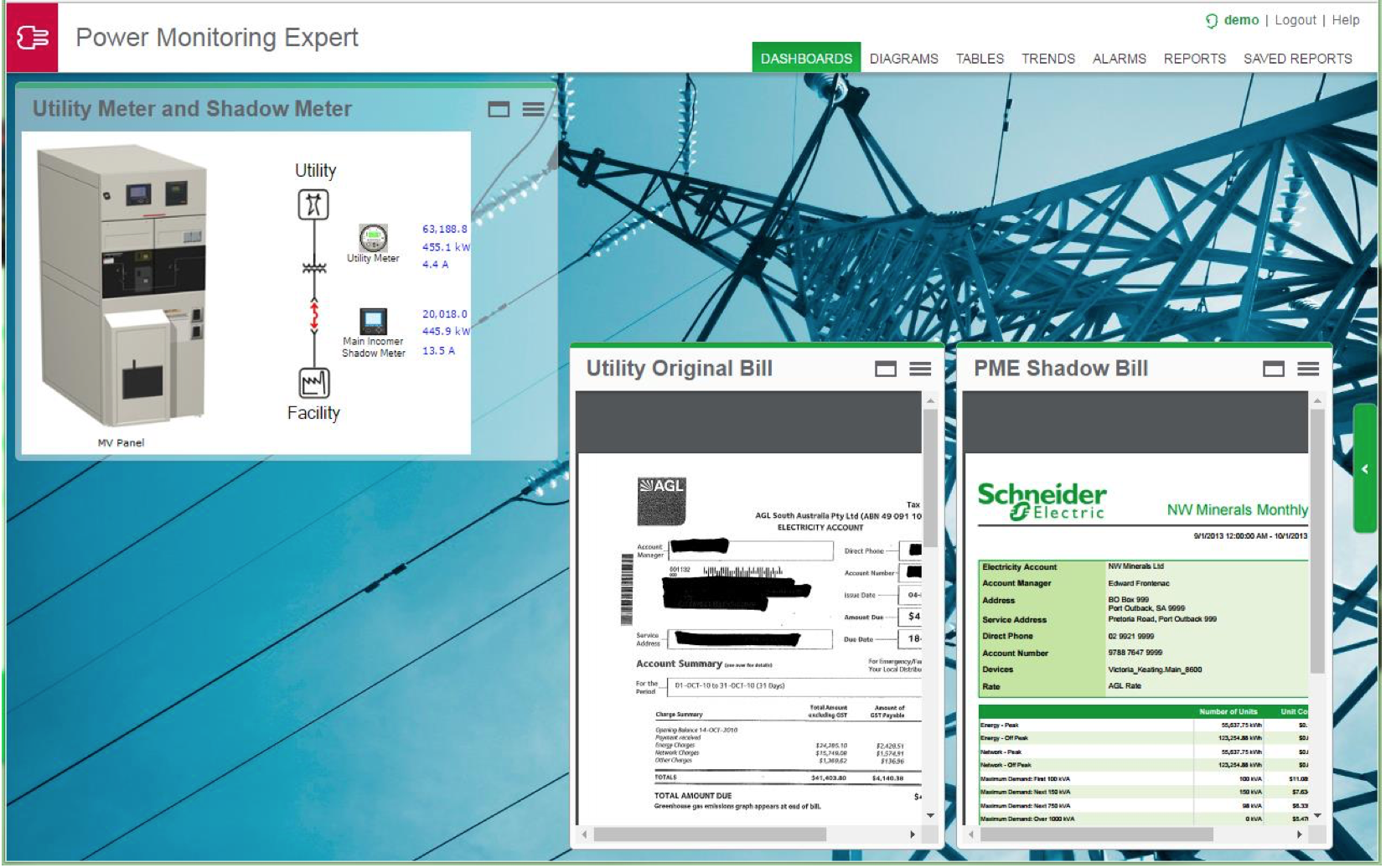Click the Account Summary heading on original bill
This screenshot has width=1386, height=868.
tap(679, 664)
